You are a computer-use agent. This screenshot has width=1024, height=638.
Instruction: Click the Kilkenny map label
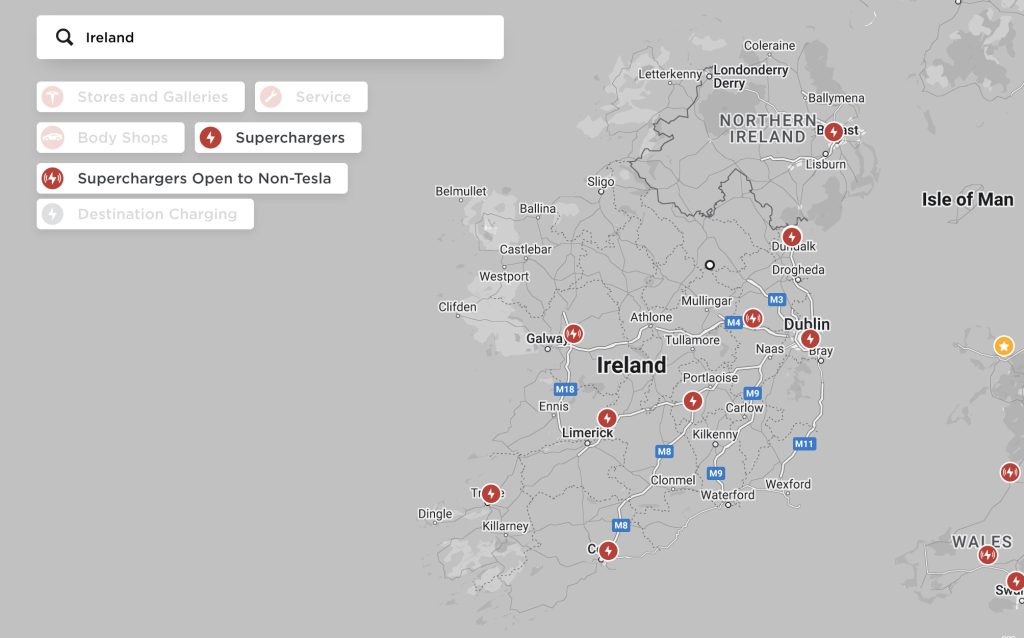(715, 434)
